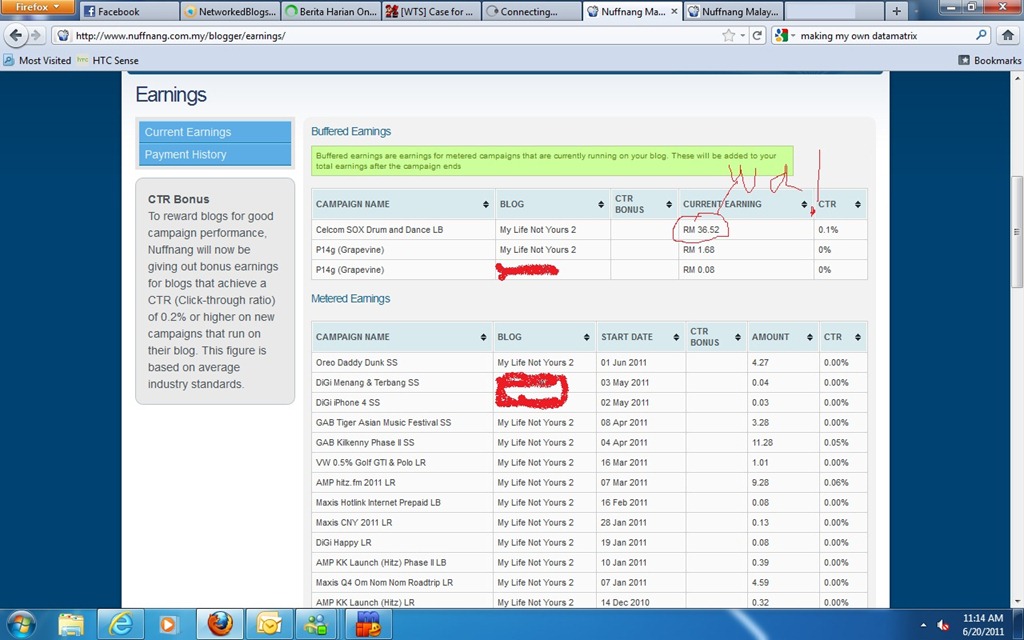This screenshot has height=640, width=1024.
Task: Sort metered table by Campaign Name
Action: point(402,337)
